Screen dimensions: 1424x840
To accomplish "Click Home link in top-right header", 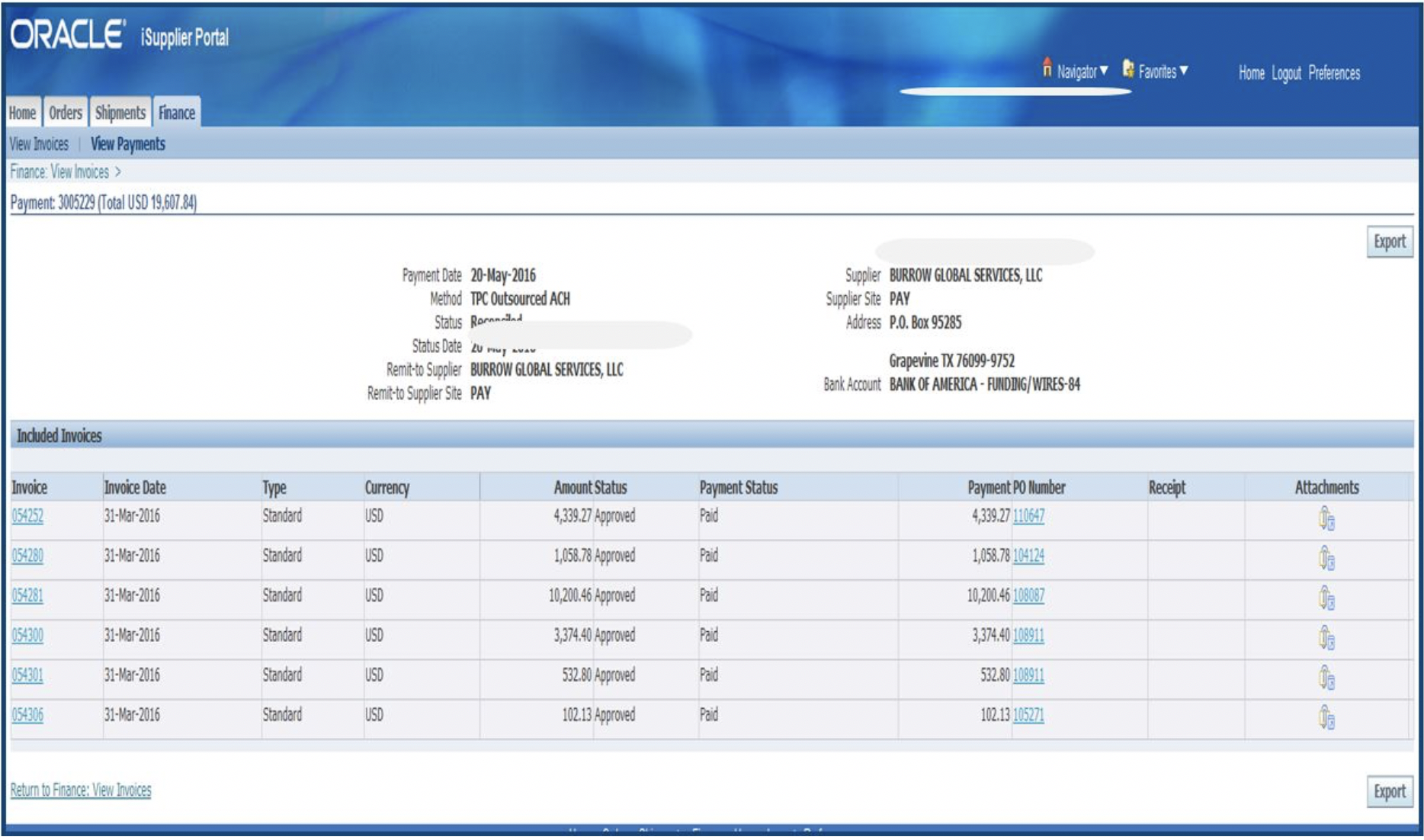I will [1252, 73].
